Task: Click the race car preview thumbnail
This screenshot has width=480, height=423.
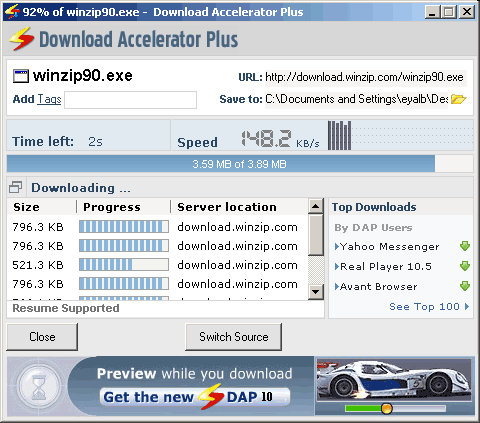Action: pyautogui.click(x=394, y=381)
